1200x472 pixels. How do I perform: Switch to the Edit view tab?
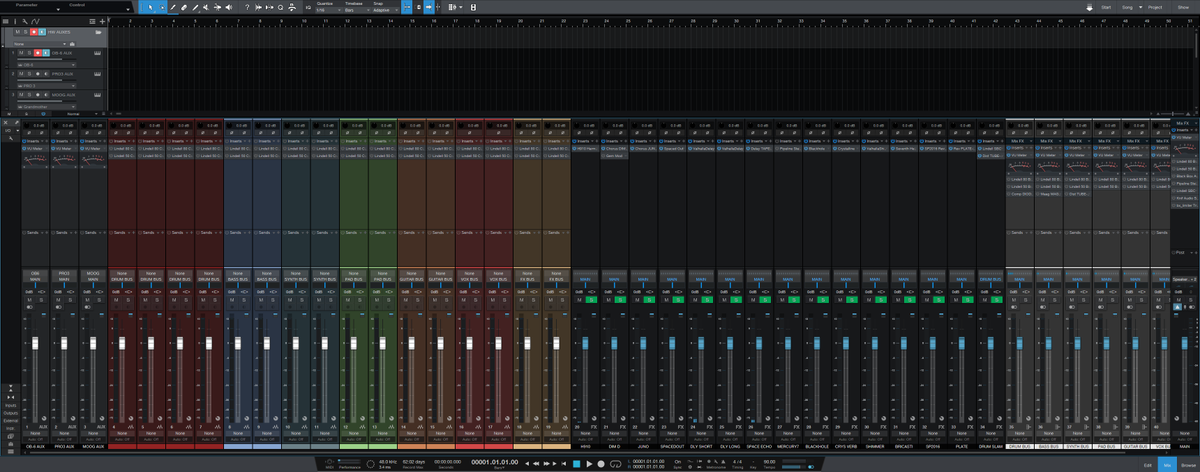(1147, 465)
